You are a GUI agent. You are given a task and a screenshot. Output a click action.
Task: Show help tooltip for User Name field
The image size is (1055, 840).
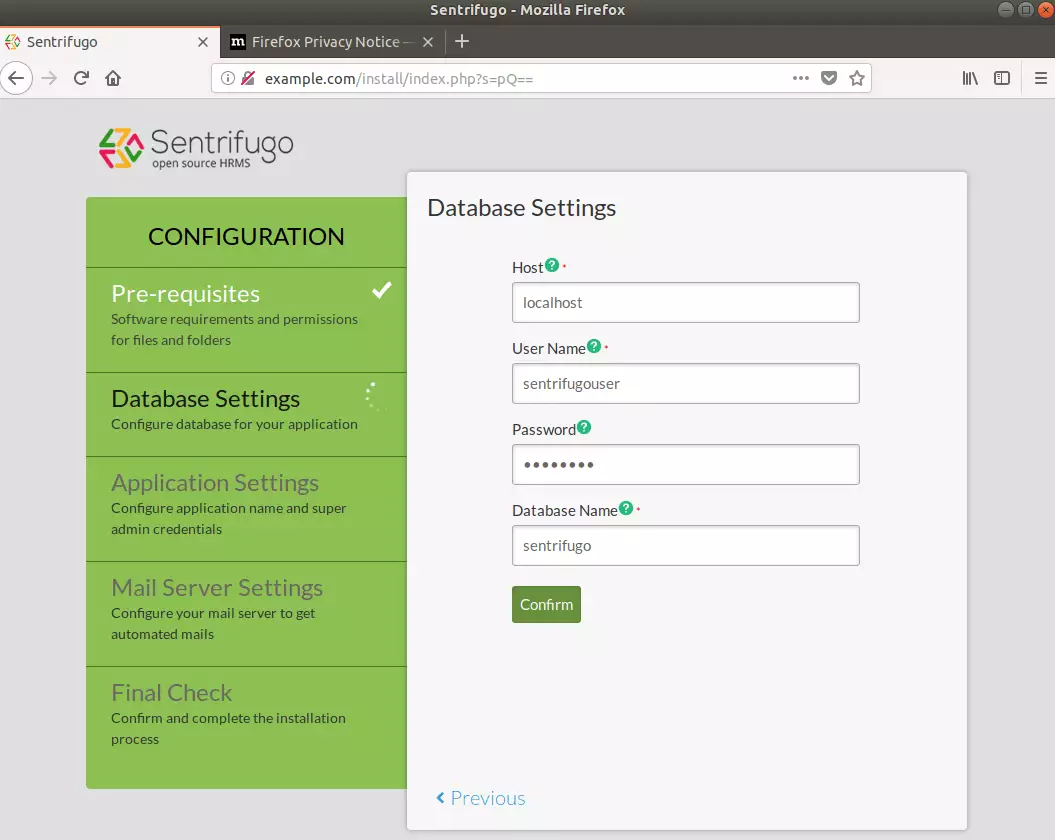pos(593,346)
